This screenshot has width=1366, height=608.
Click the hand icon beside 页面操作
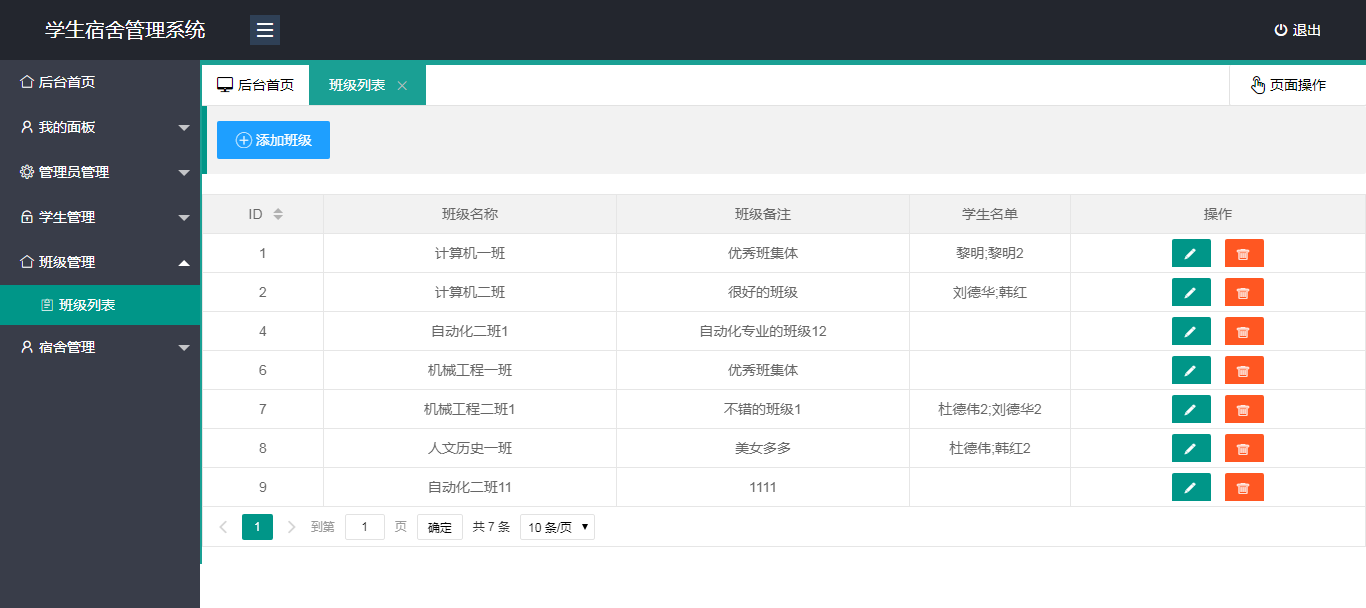click(x=1258, y=85)
